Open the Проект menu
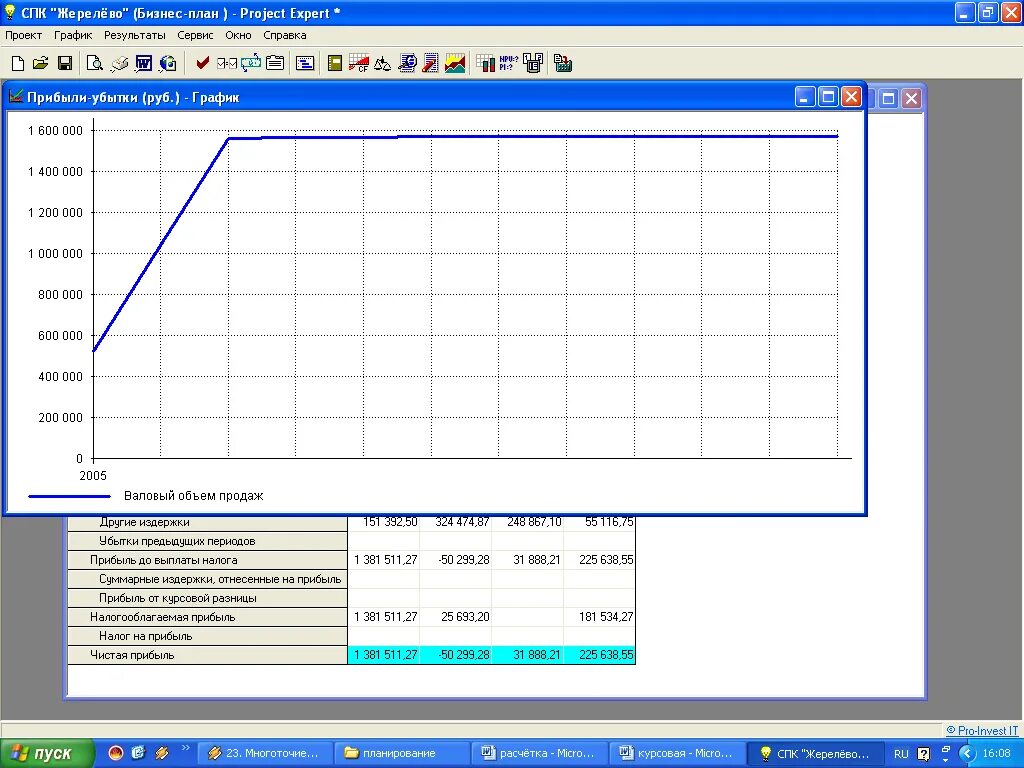 24,35
